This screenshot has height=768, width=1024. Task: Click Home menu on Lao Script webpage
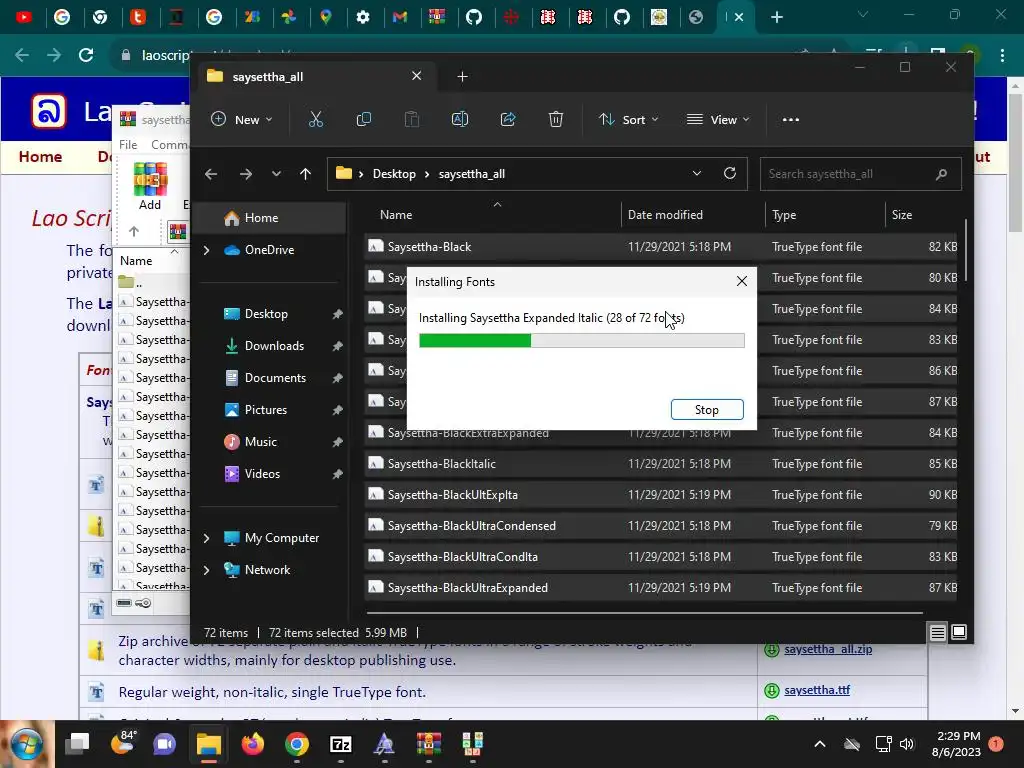[x=40, y=157]
